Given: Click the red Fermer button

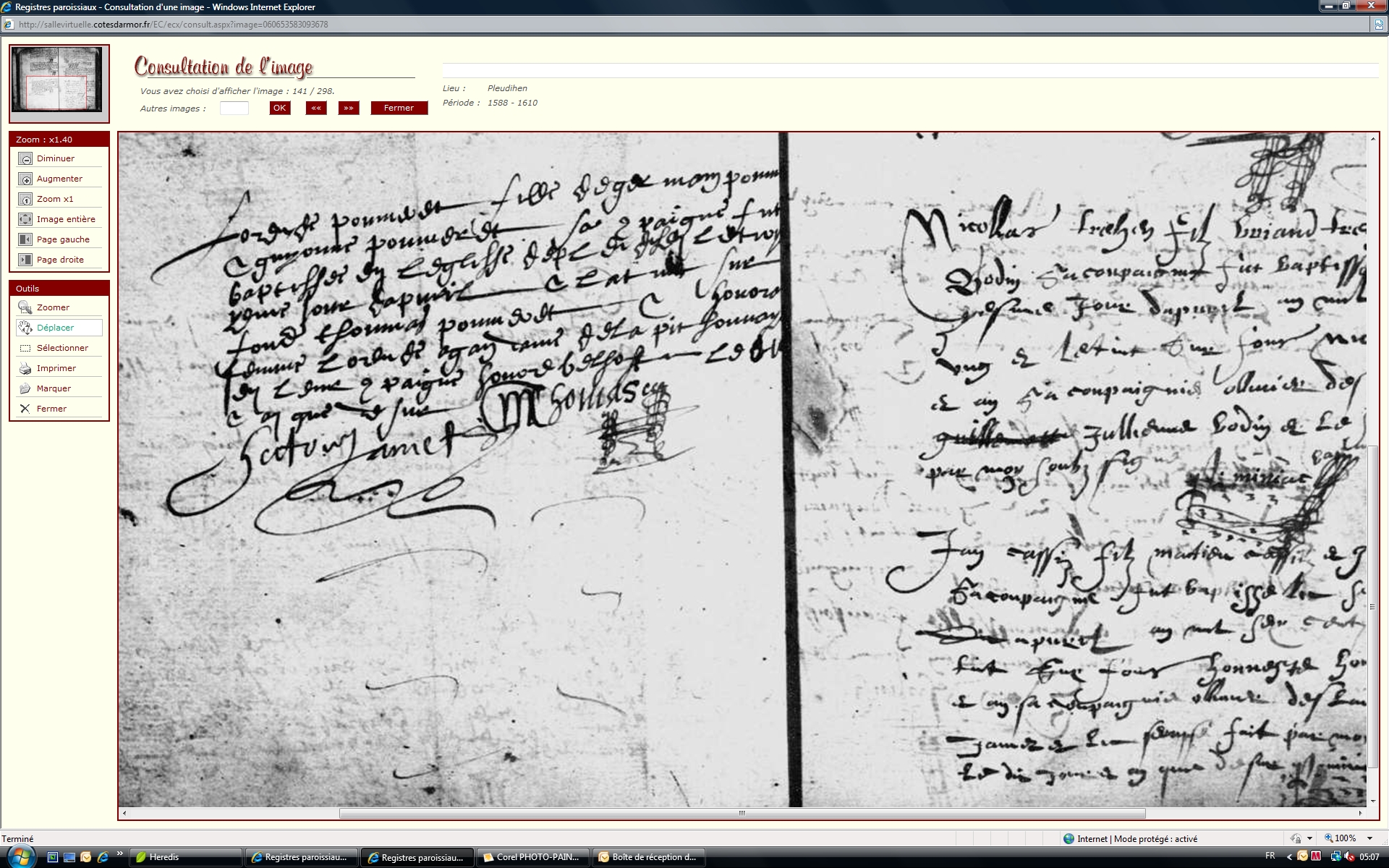Looking at the screenshot, I should (399, 108).
